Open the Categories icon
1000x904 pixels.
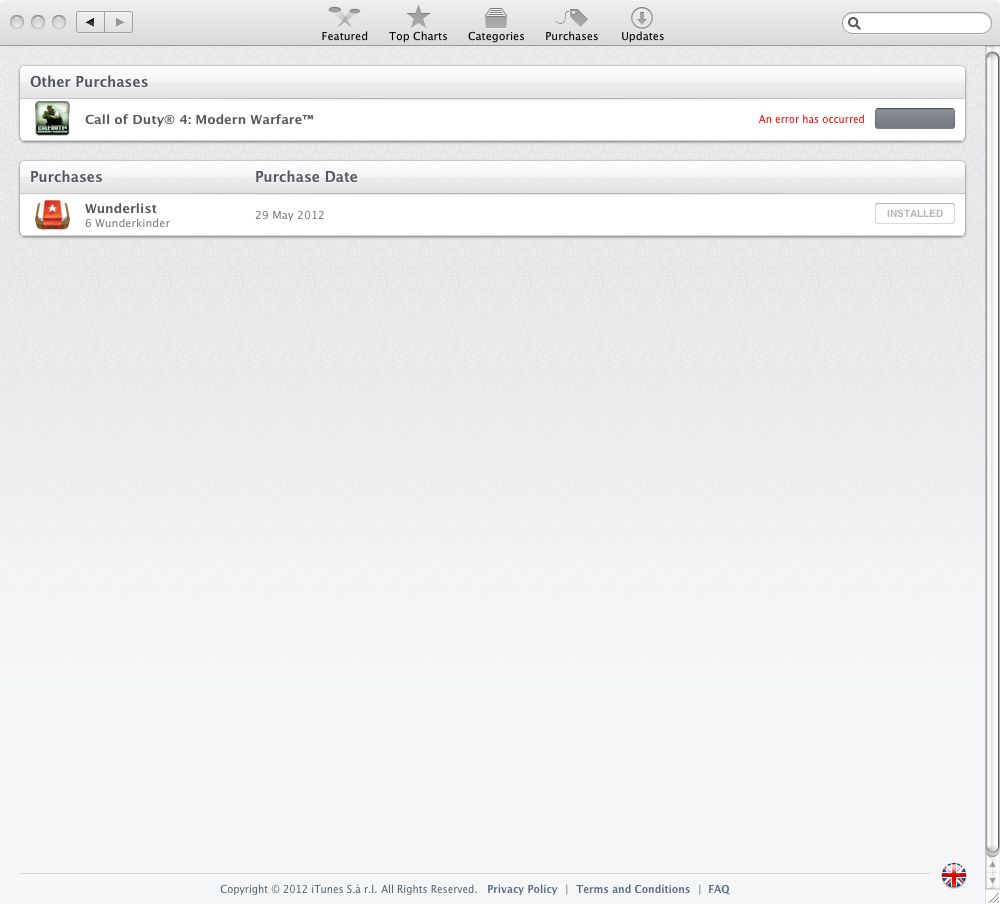click(496, 17)
